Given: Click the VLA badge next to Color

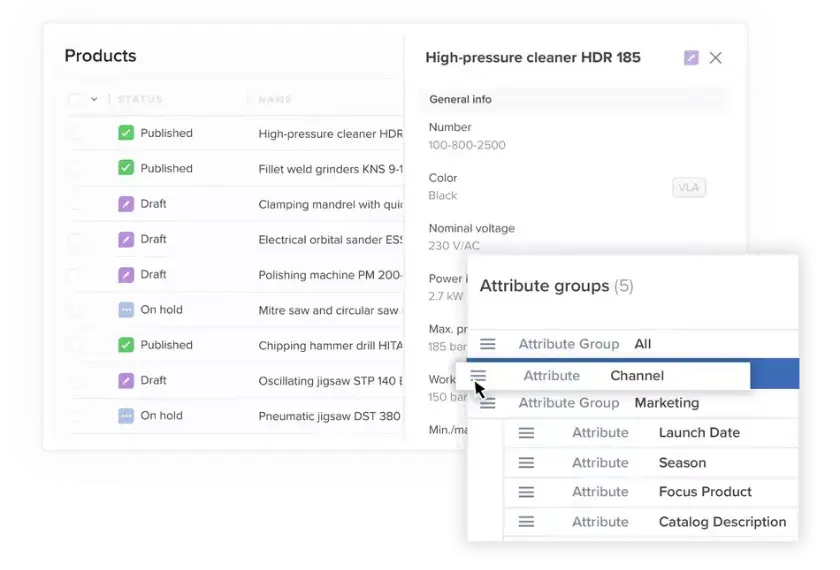Looking at the screenshot, I should coord(689,188).
